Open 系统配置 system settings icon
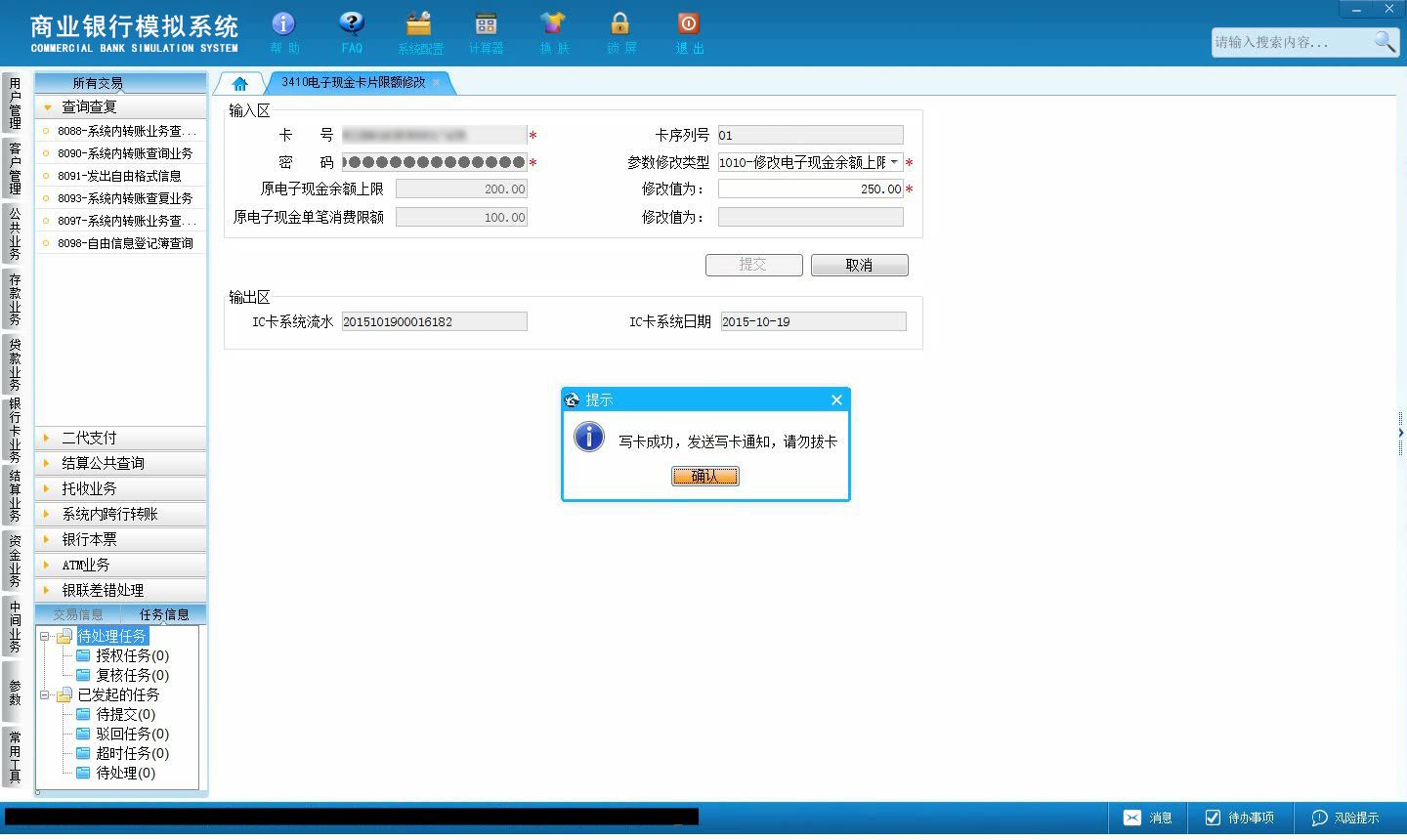 pos(419,23)
